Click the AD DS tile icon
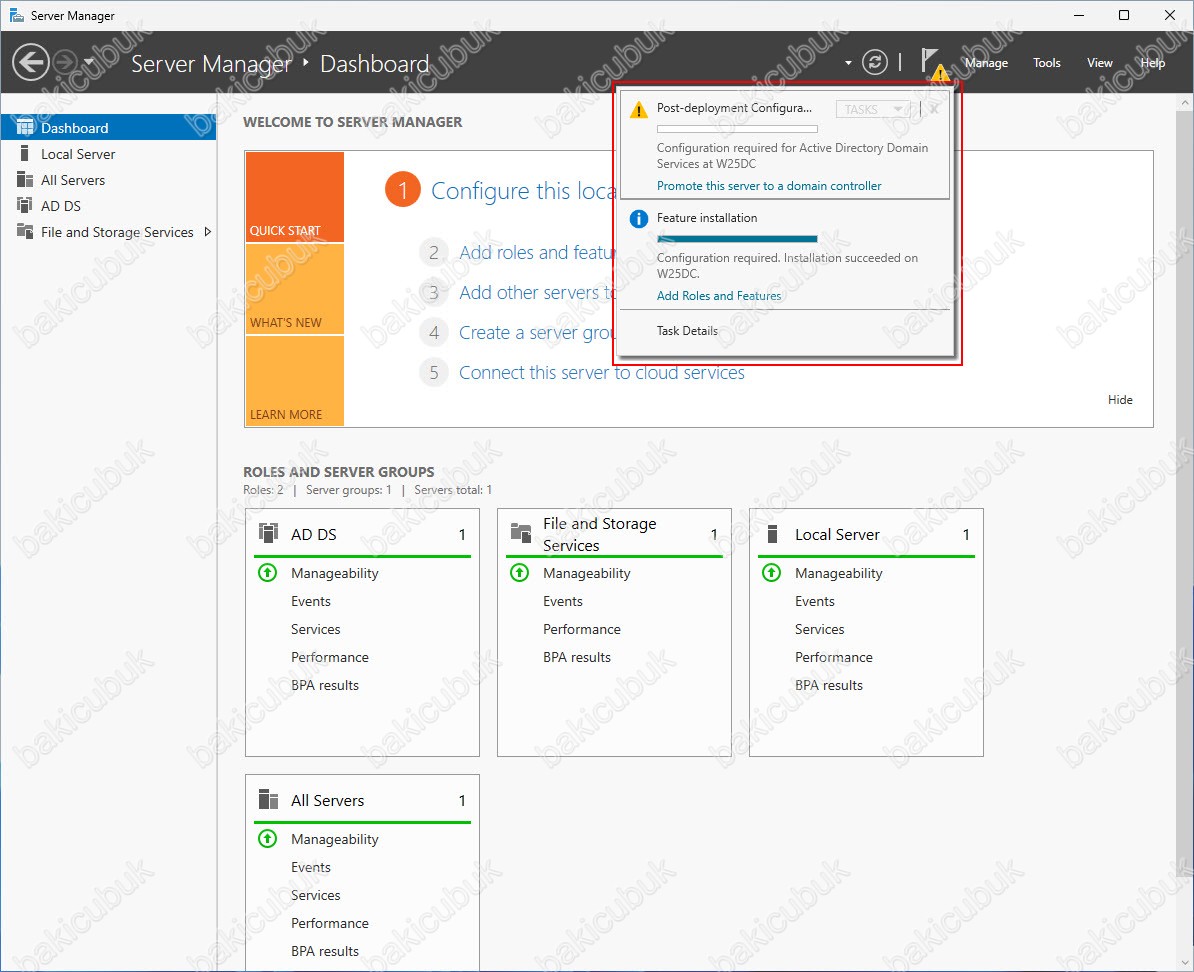This screenshot has height=972, width=1194. tap(268, 532)
